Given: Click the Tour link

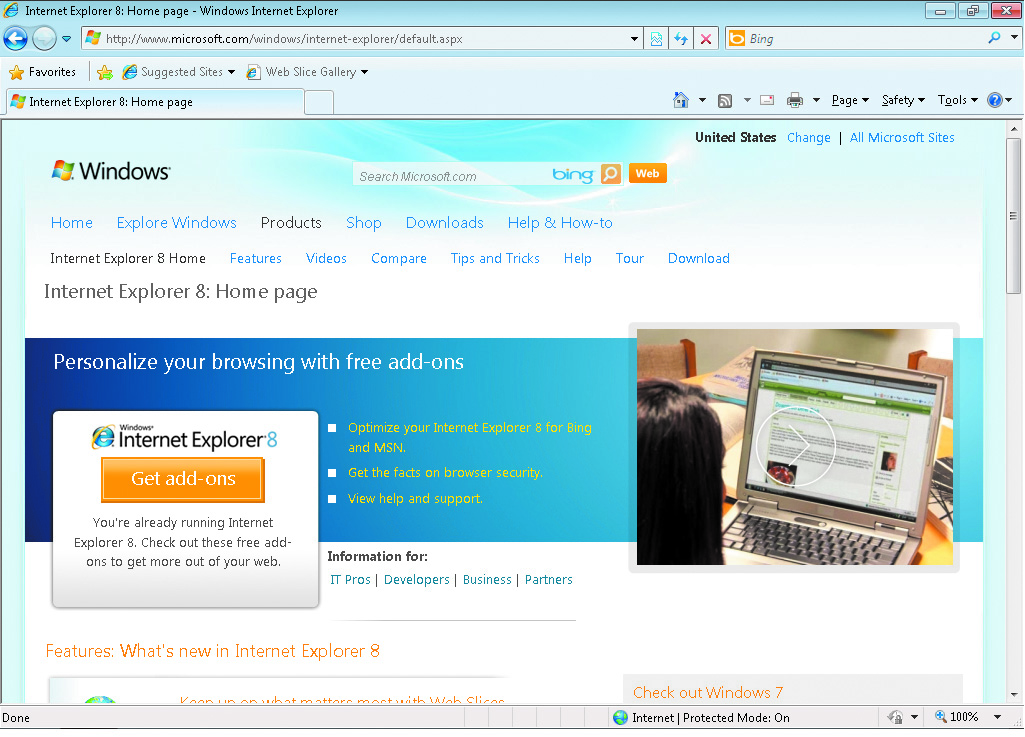Looking at the screenshot, I should pos(630,258).
